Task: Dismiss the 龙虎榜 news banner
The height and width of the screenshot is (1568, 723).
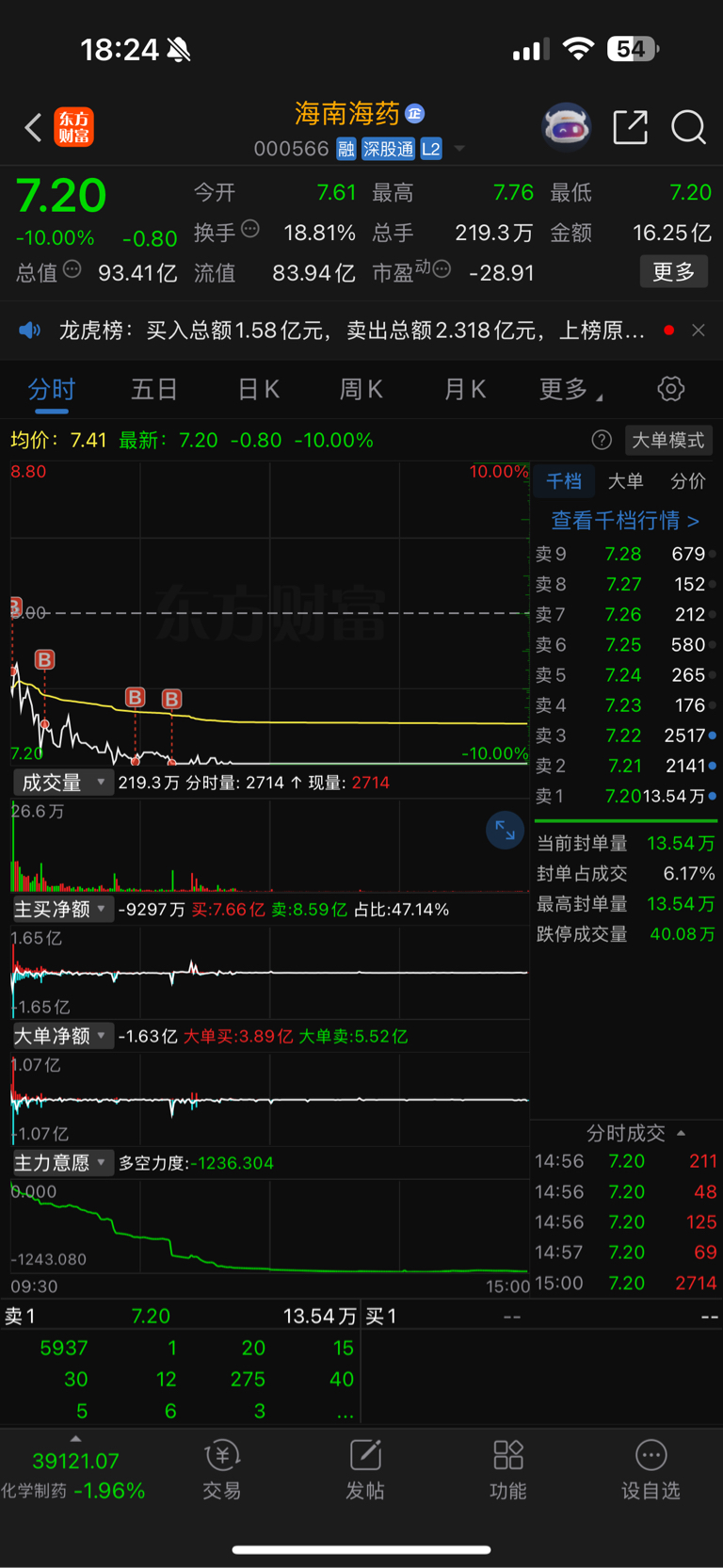Action: coord(698,331)
